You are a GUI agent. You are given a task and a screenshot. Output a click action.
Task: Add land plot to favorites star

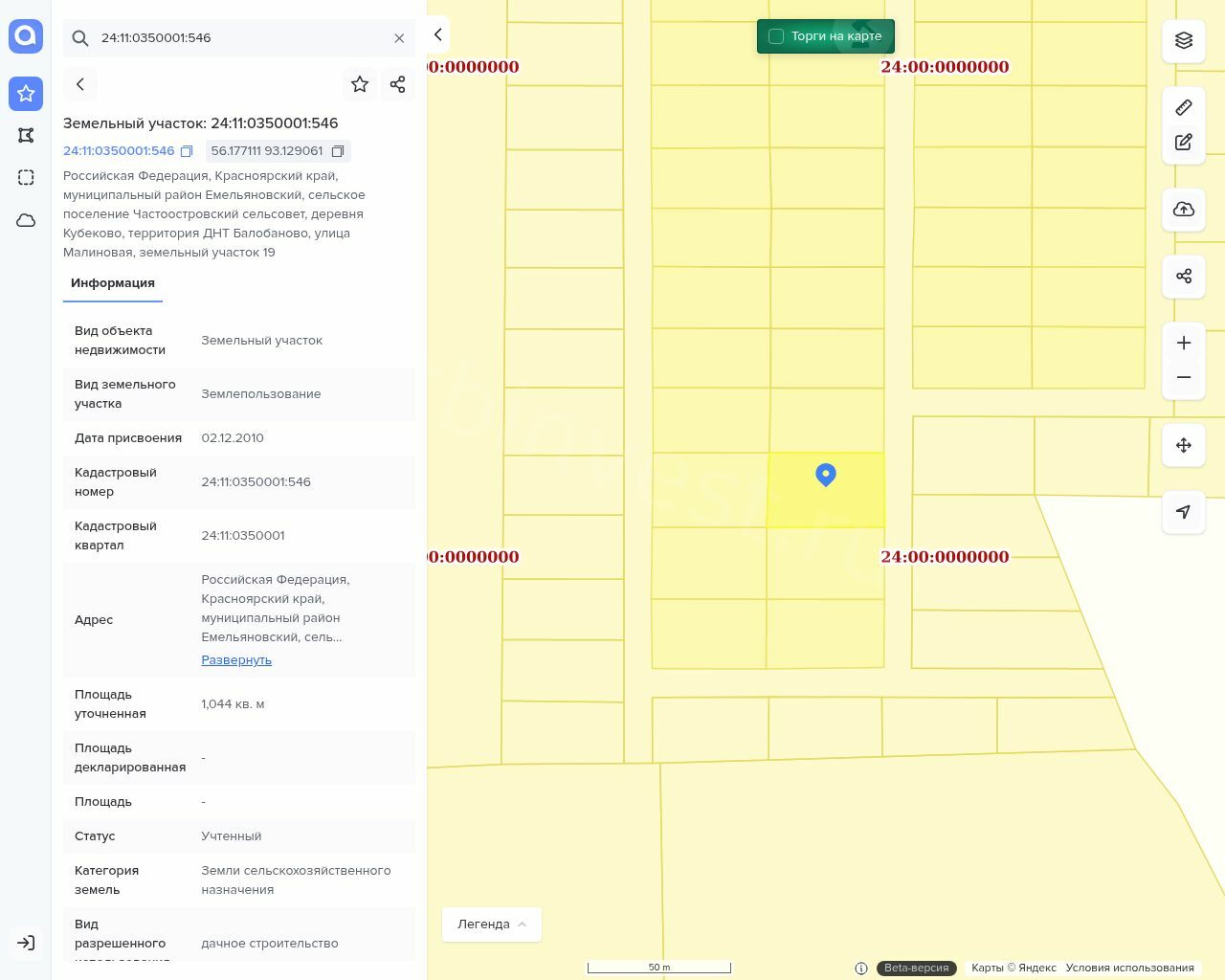[x=360, y=84]
